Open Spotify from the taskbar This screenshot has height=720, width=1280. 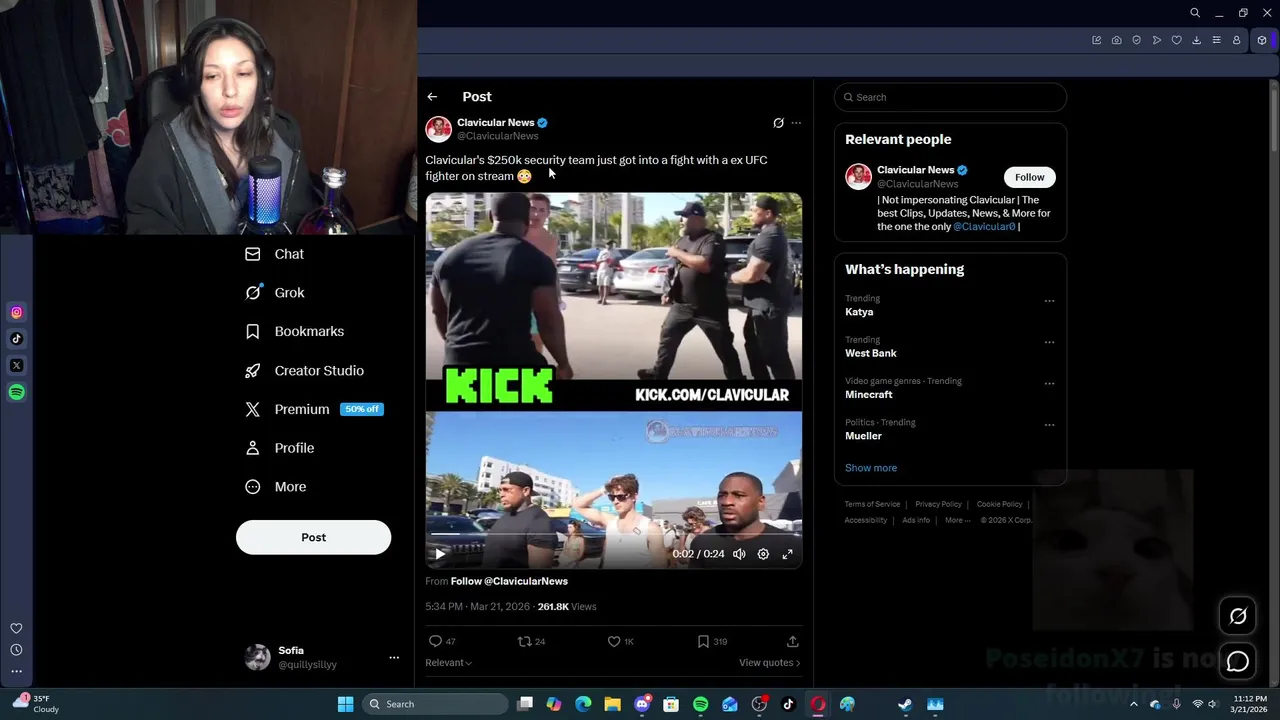pyautogui.click(x=700, y=704)
